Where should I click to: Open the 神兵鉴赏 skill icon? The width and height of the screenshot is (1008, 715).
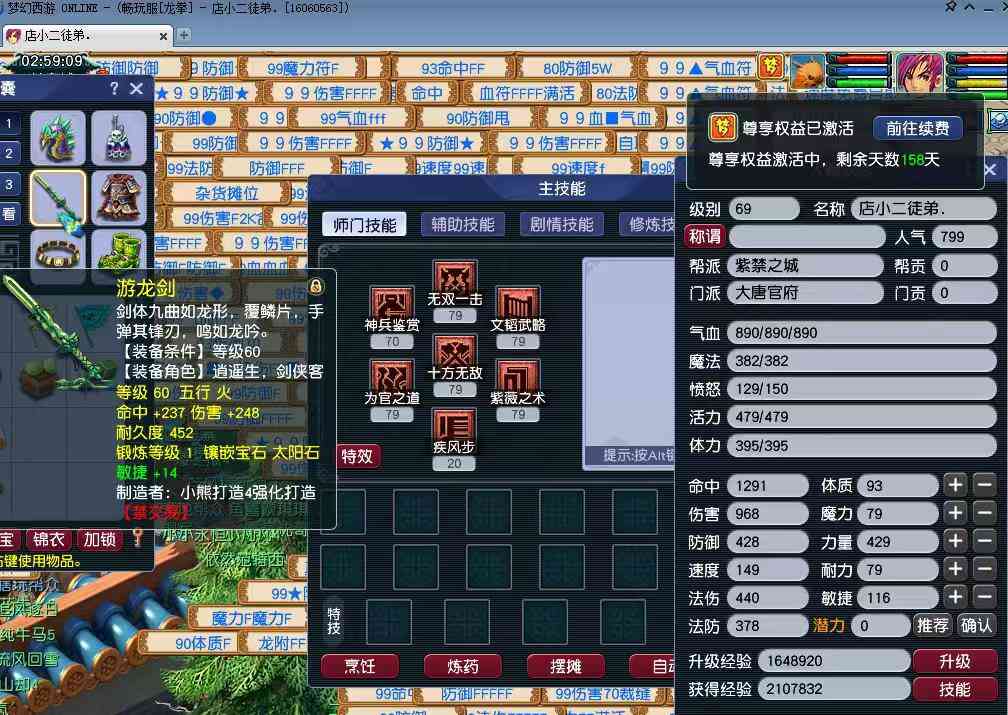(x=392, y=303)
